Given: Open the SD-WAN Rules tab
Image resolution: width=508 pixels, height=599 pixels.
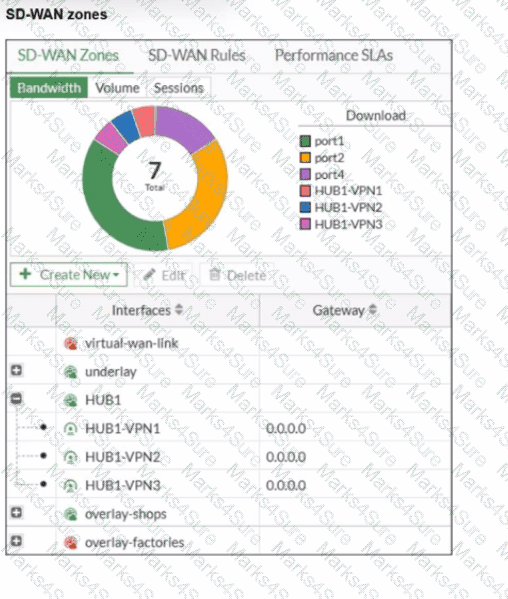Looking at the screenshot, I should (x=197, y=56).
